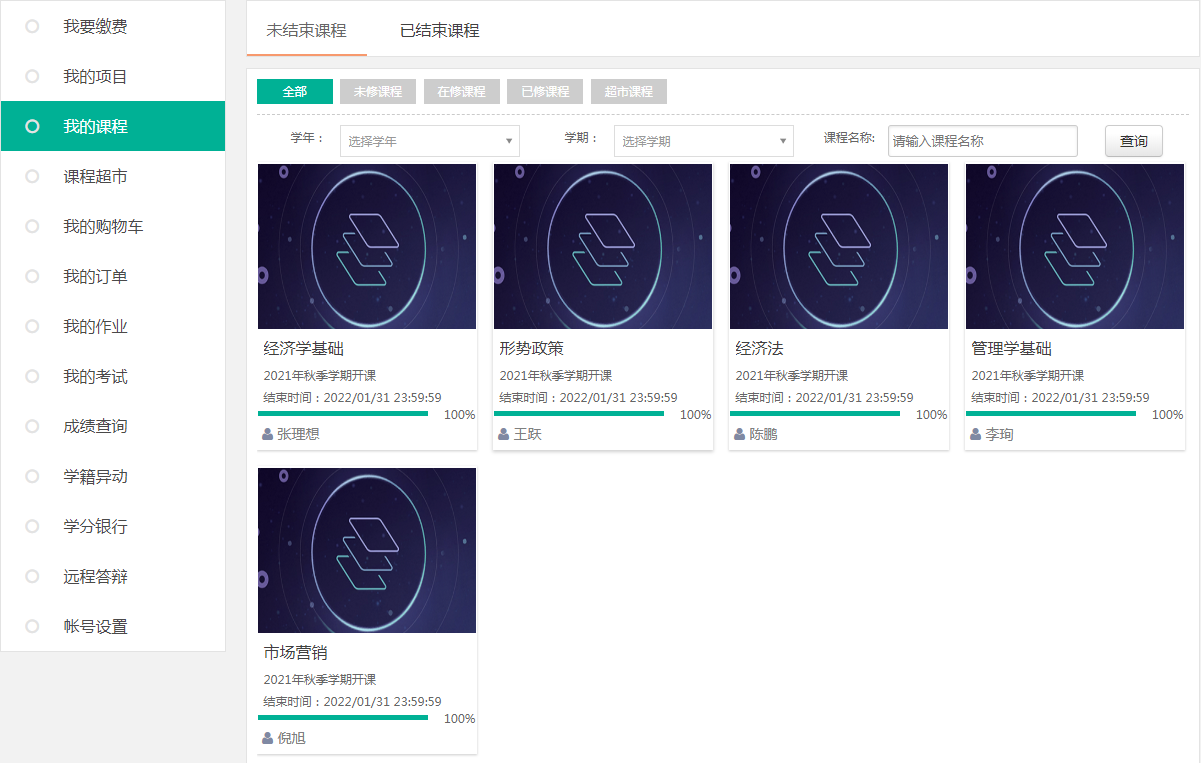Click the 形势政策 progress bar
This screenshot has width=1201, height=763.
579,413
